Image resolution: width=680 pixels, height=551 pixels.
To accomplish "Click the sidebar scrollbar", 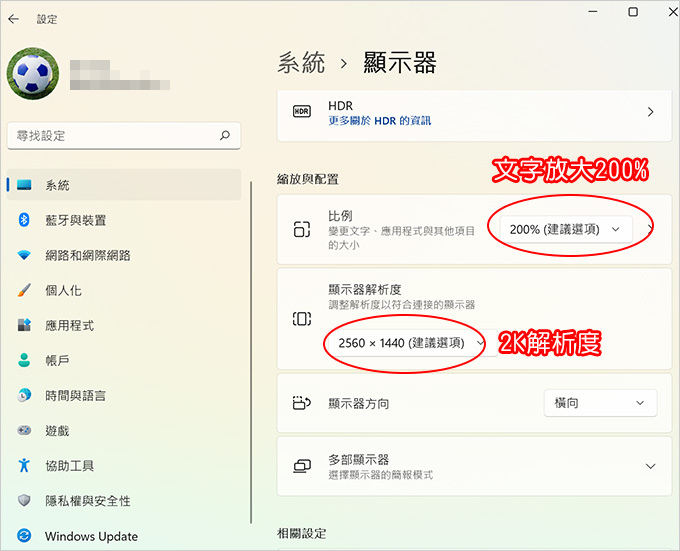I will point(251,352).
